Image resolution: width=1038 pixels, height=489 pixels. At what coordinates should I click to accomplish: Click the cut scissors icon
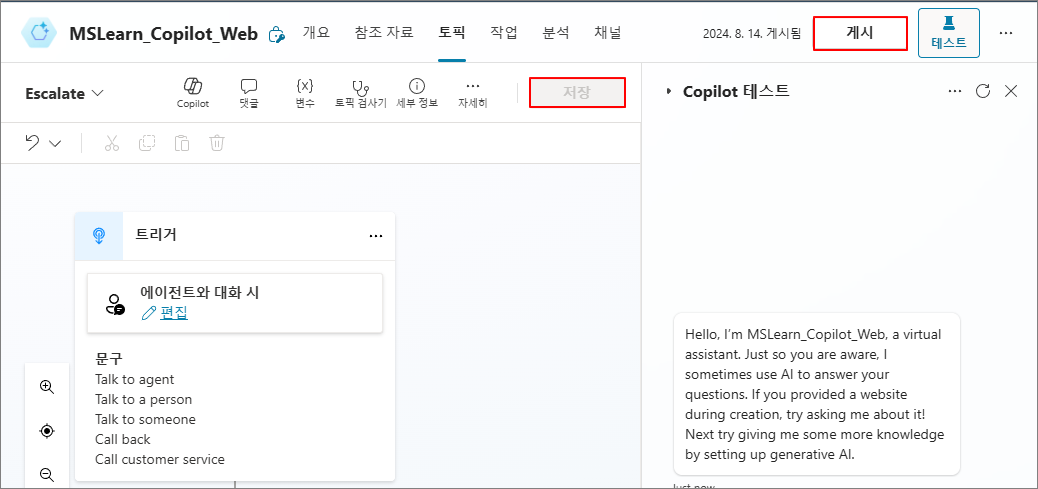(x=112, y=143)
